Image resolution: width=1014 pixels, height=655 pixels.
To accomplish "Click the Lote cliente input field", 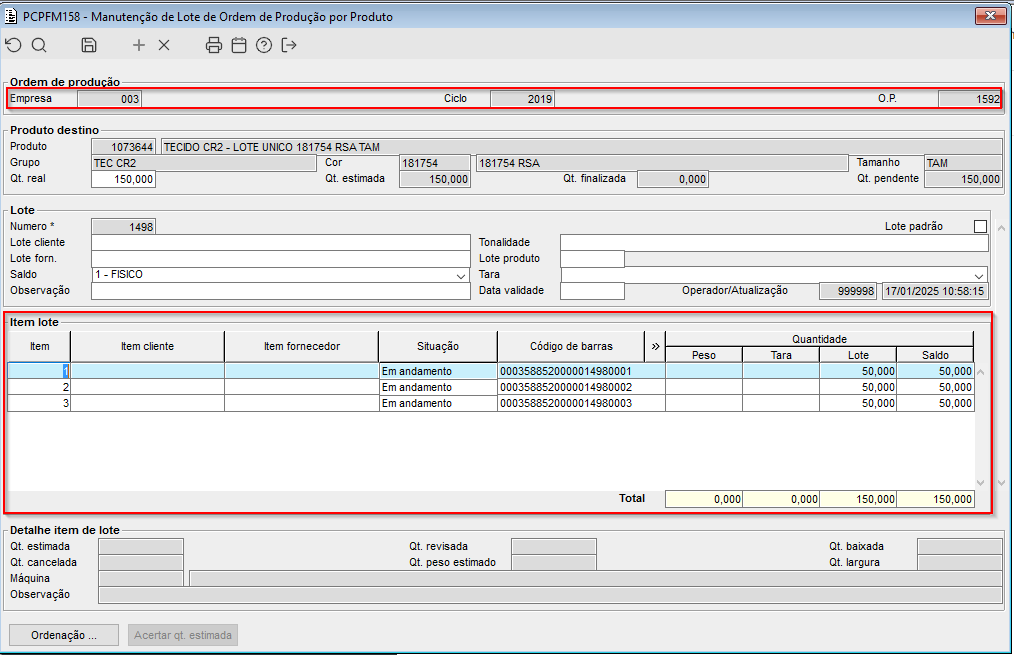I will (x=281, y=242).
